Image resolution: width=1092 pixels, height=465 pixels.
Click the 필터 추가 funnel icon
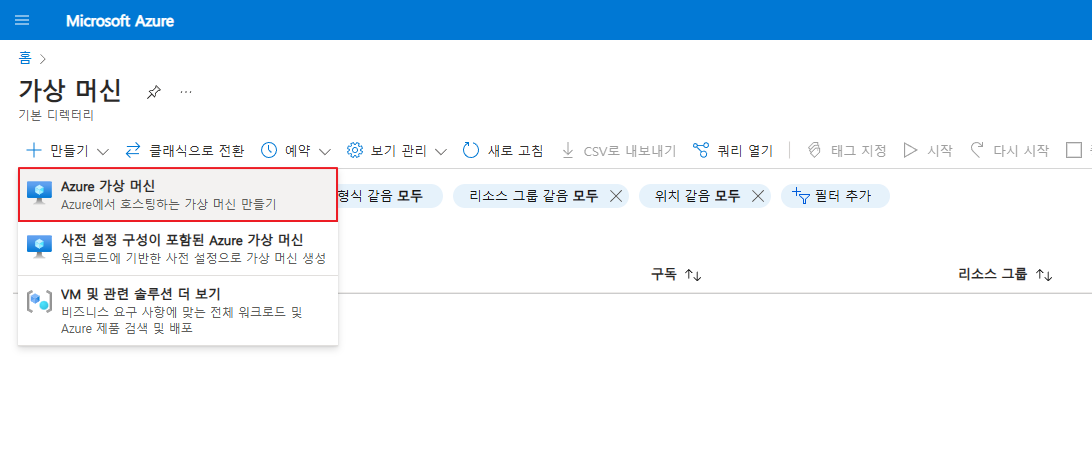802,196
